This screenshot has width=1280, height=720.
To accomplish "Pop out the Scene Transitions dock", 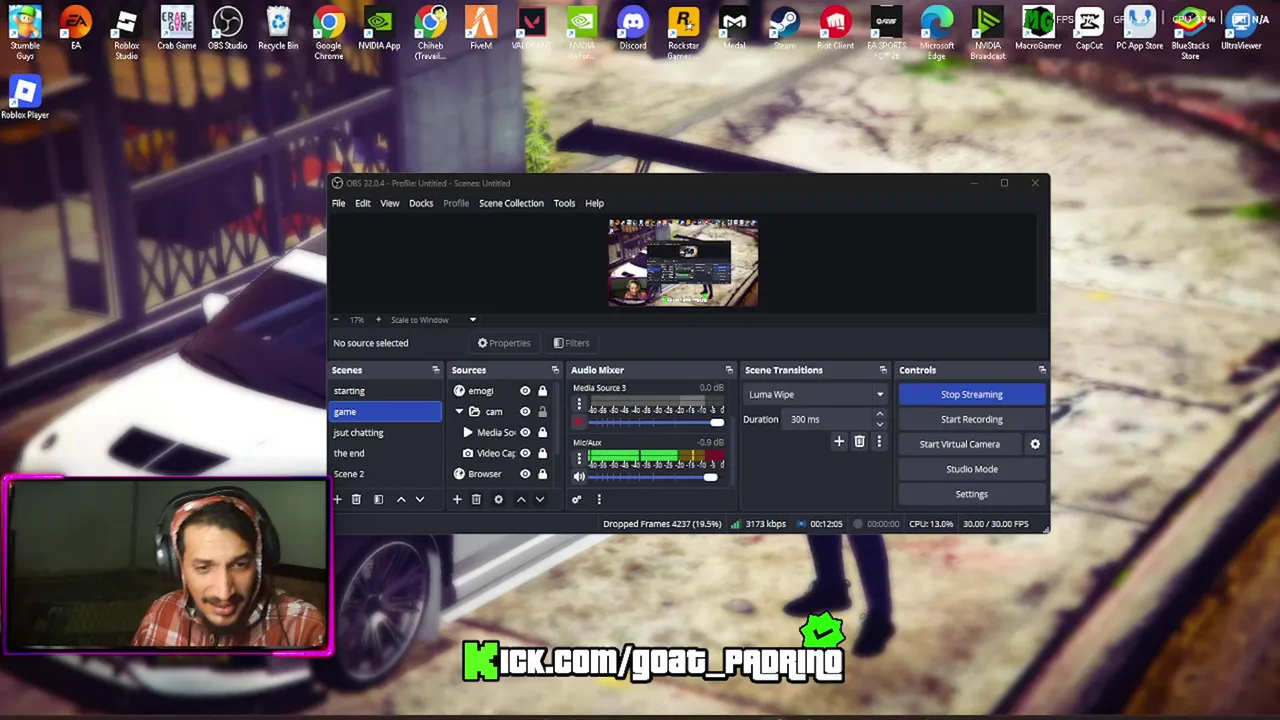I will coord(883,370).
